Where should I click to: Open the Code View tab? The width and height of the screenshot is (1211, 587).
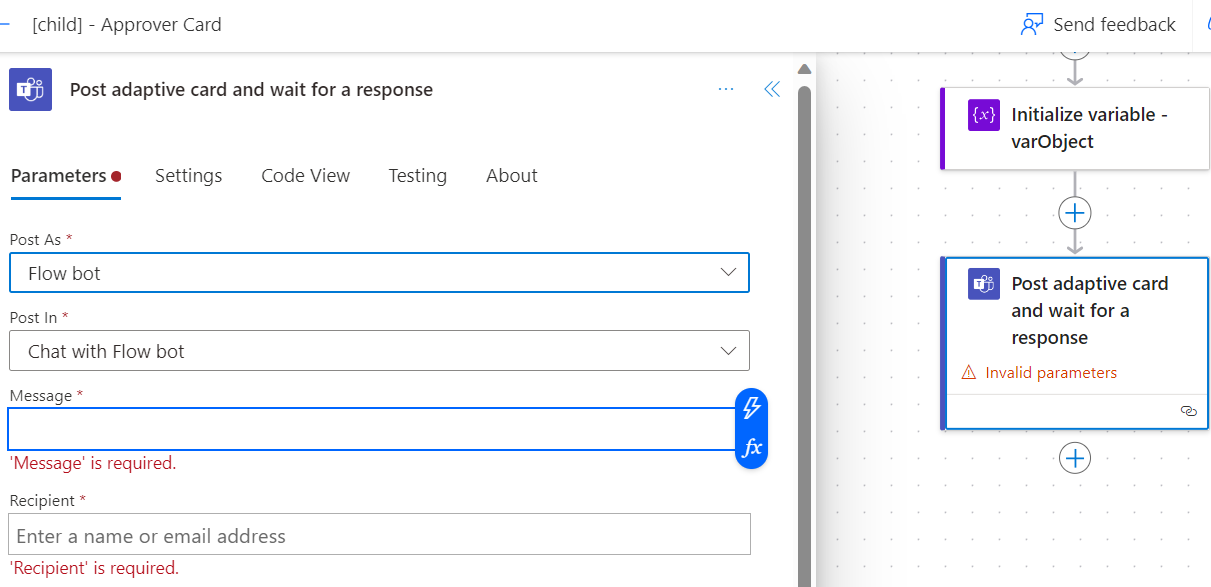(x=305, y=175)
